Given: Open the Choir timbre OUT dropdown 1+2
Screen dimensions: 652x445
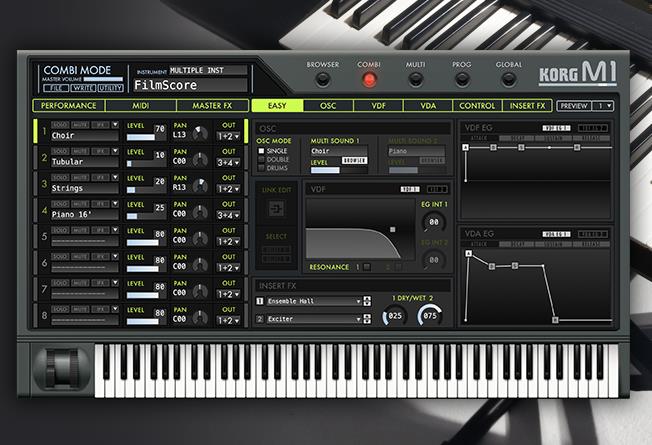Looking at the screenshot, I should (x=228, y=136).
